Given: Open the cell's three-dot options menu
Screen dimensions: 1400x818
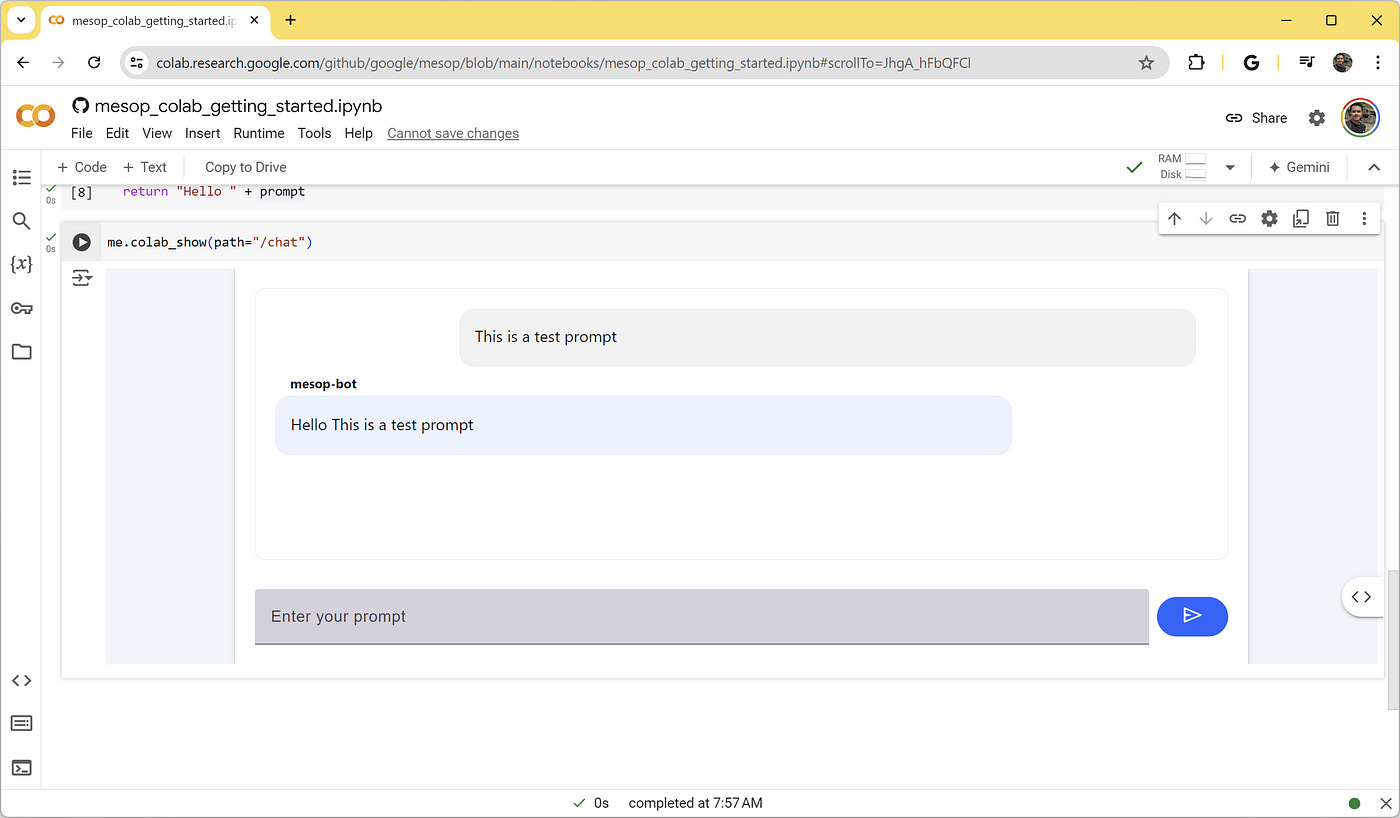Looking at the screenshot, I should click(x=1364, y=218).
